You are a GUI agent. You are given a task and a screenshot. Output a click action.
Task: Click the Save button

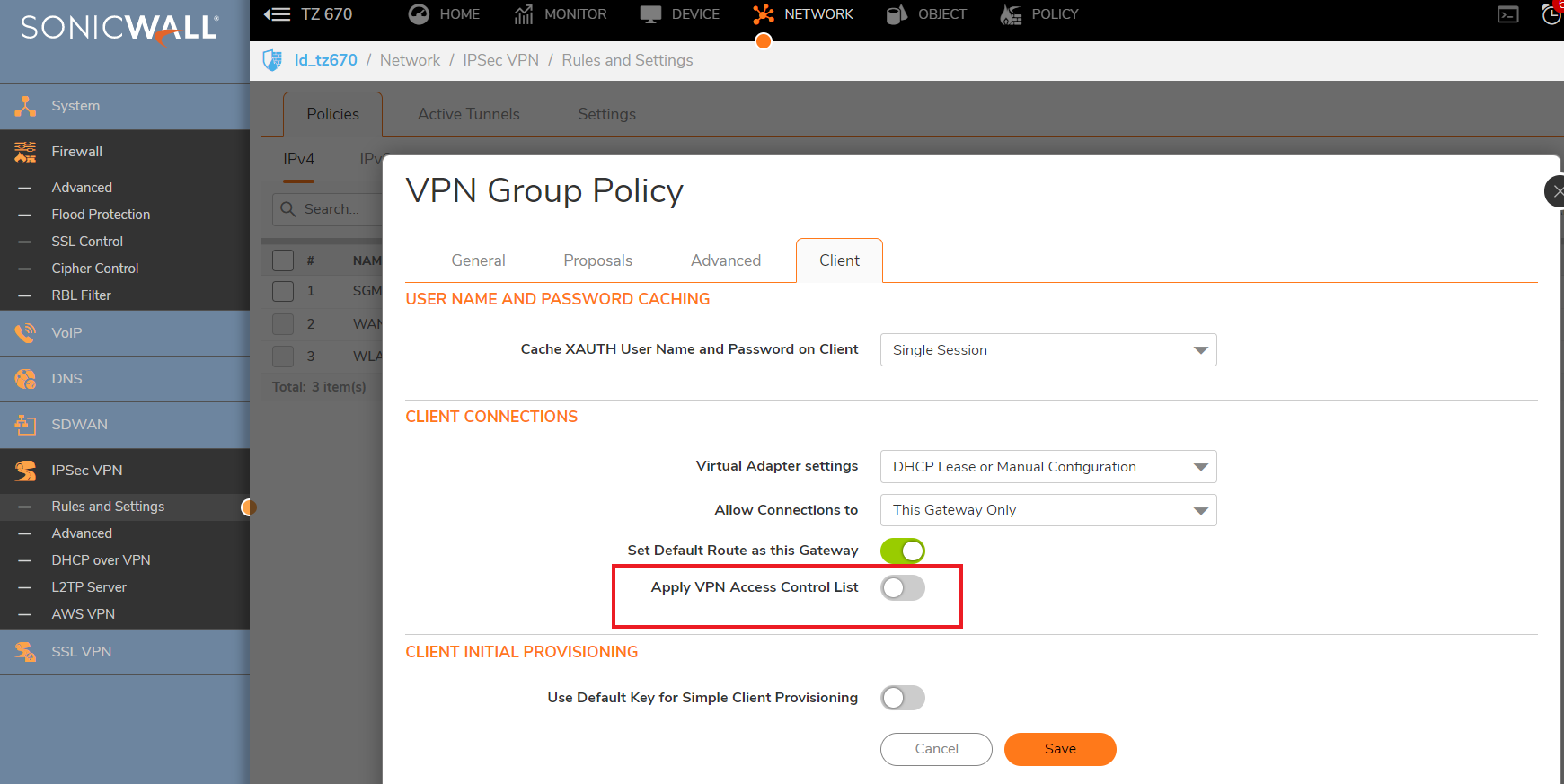click(1060, 749)
